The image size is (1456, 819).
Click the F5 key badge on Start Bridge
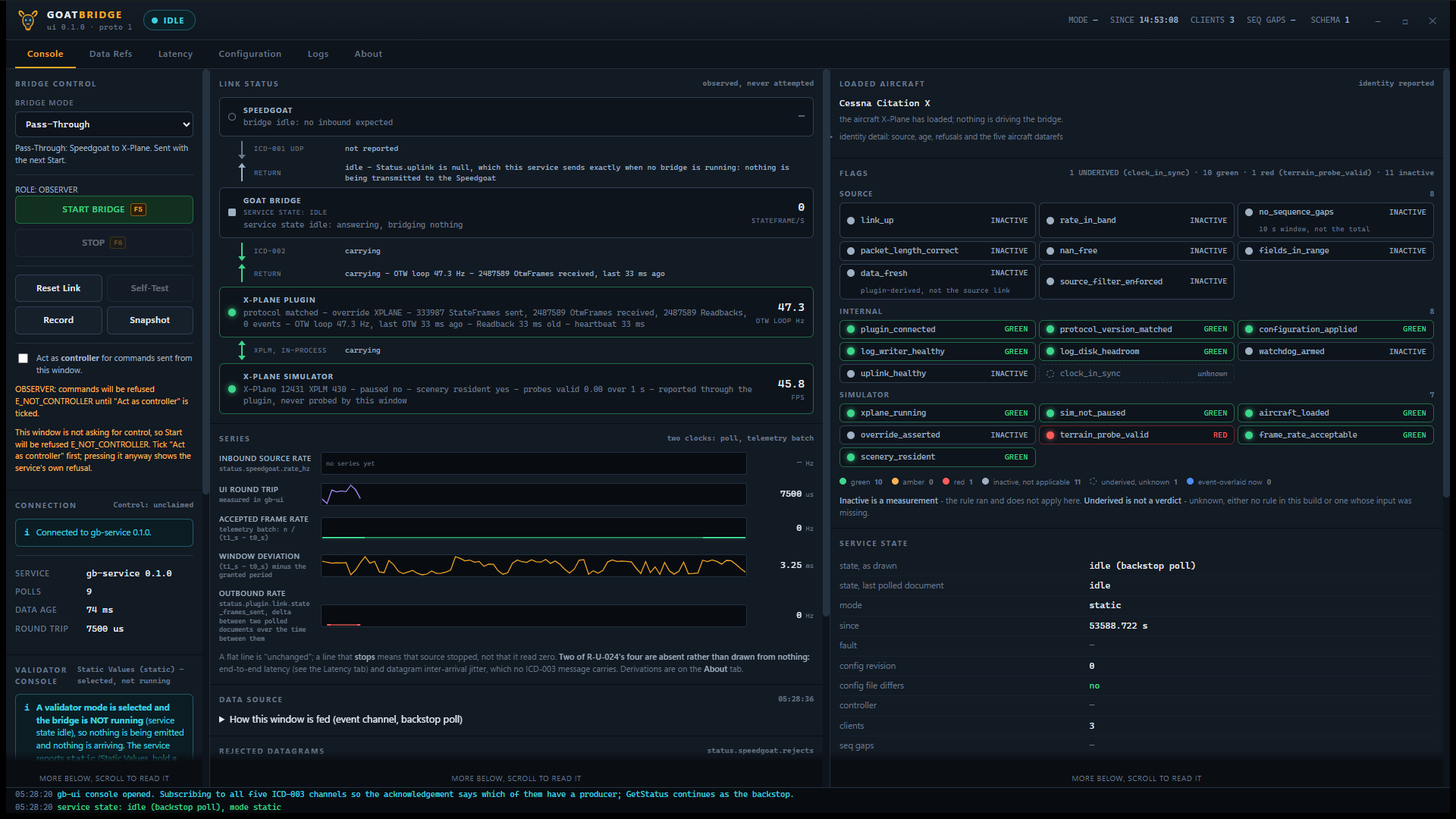(138, 210)
